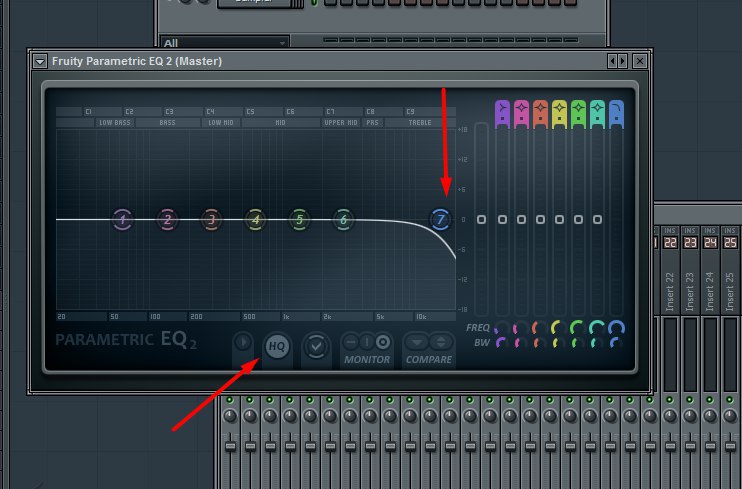Click Insert 23 volume fader in mixer
This screenshot has height=489, width=742.
coord(690,446)
